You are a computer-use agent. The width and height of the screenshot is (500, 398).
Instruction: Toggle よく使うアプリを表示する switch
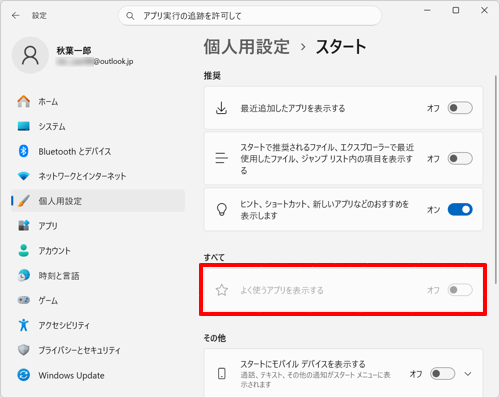(x=460, y=290)
